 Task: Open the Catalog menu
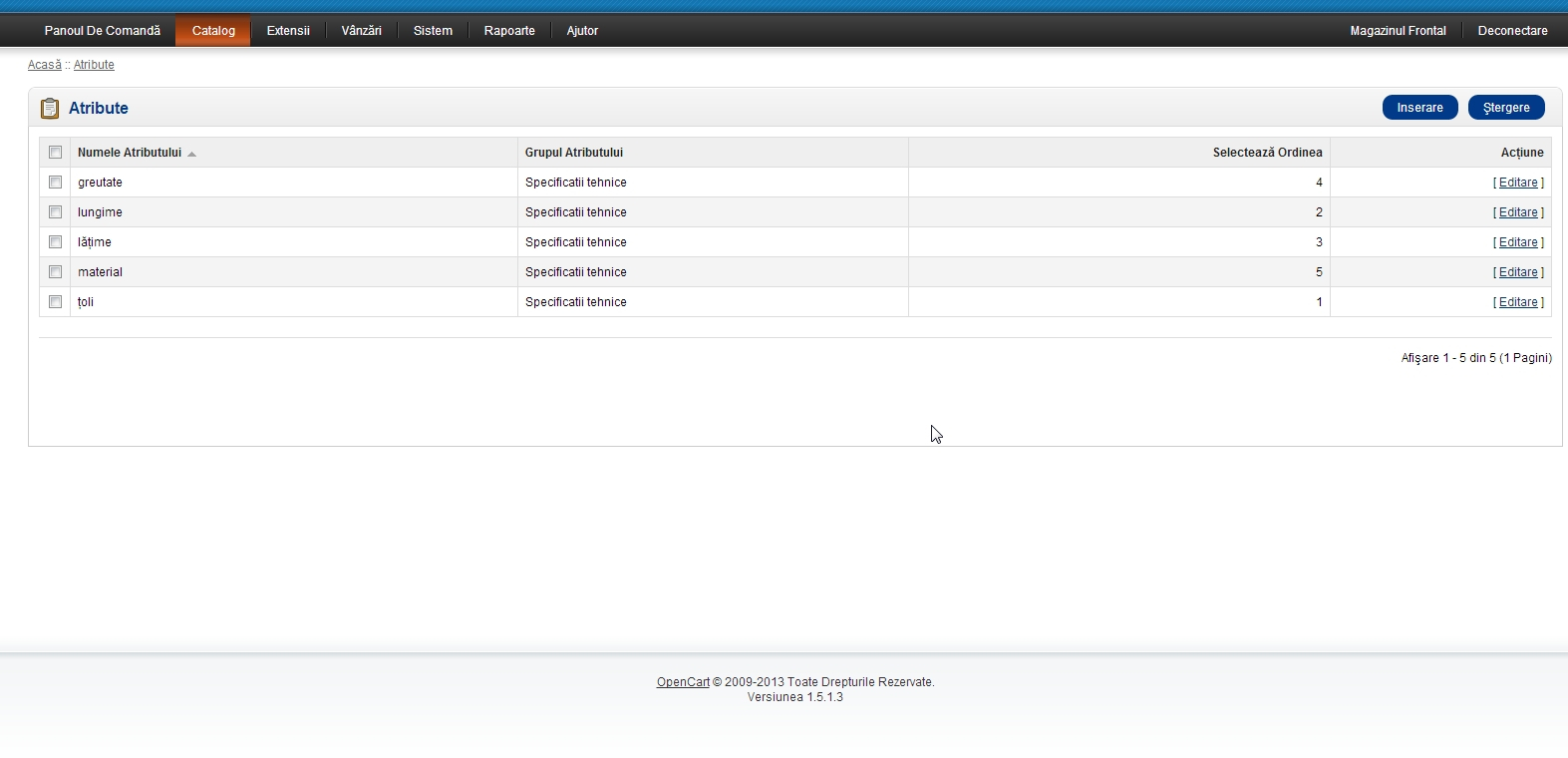point(213,31)
